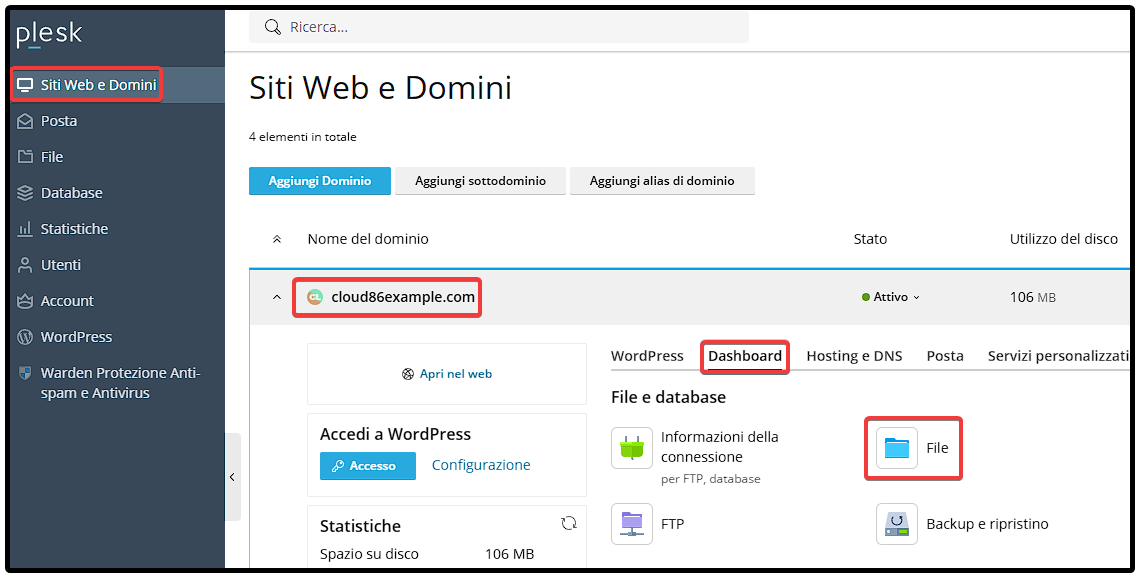Focus the Ricerca search field
1140x578 pixels.
(499, 27)
